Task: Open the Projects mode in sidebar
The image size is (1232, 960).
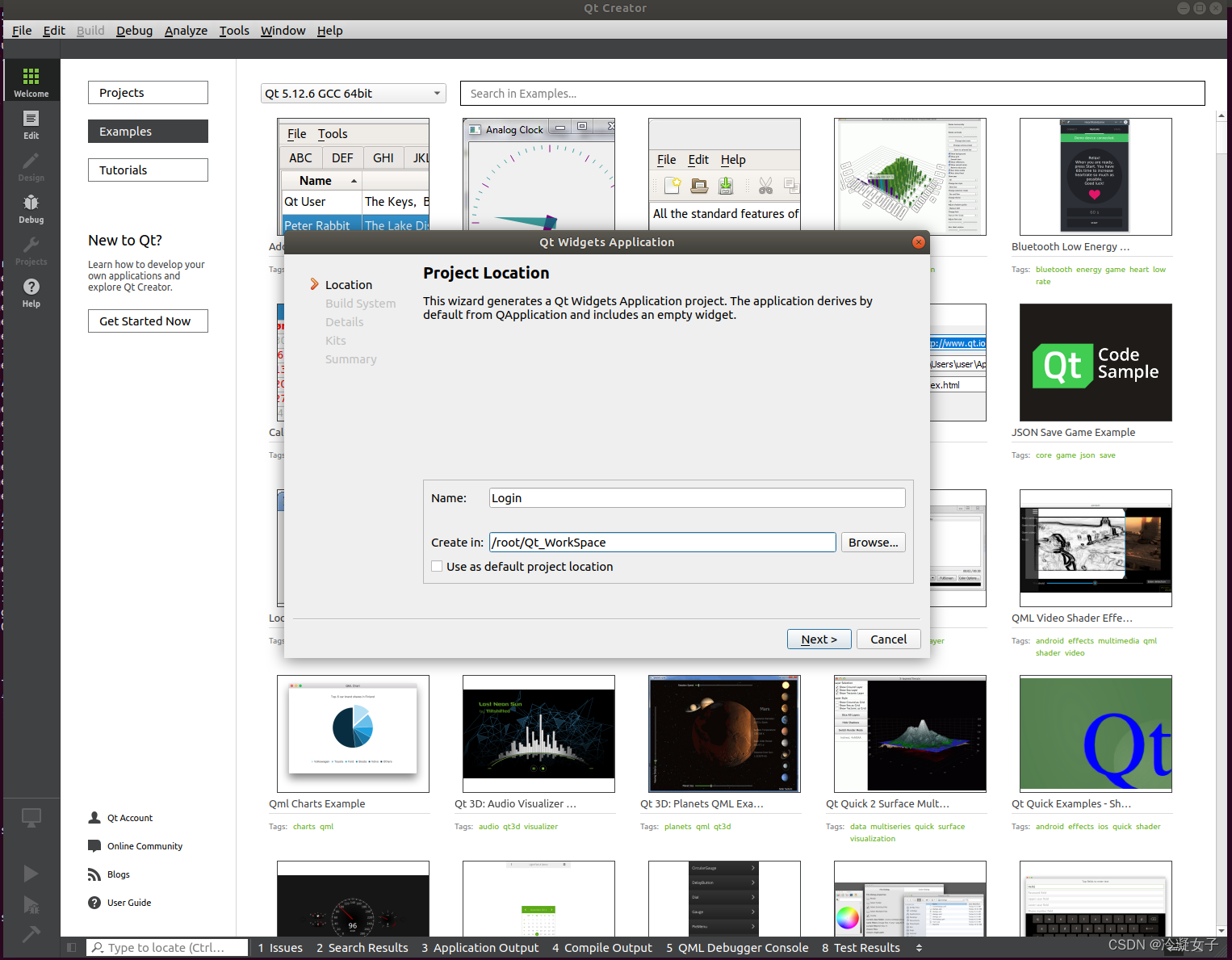Action: (31, 249)
